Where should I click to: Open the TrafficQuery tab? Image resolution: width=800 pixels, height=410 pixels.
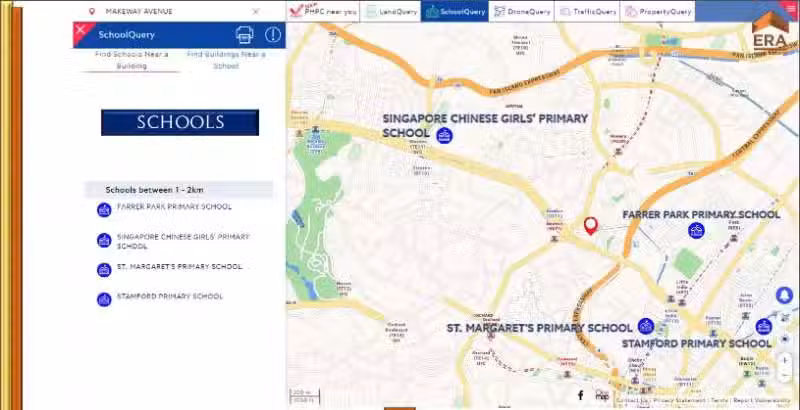(587, 11)
